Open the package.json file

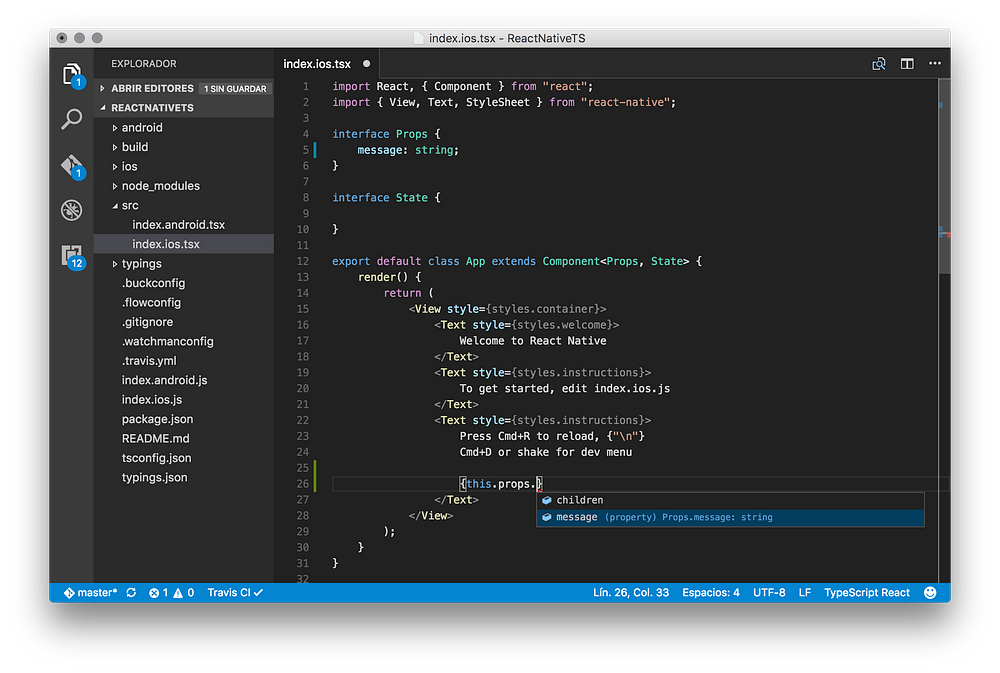pyautogui.click(x=184, y=419)
